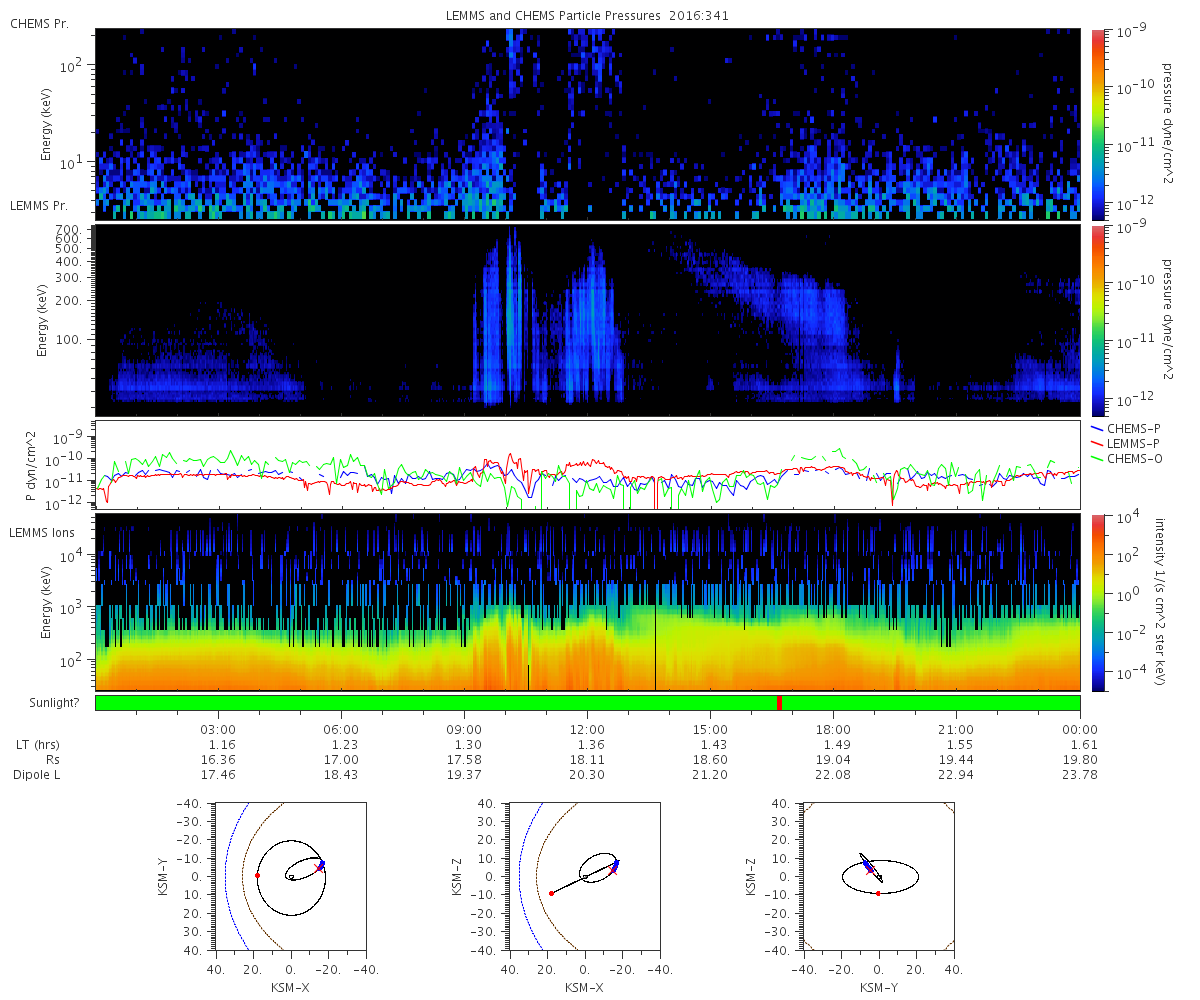
Task: Click the LT value 1.61
Action: coord(1084,745)
